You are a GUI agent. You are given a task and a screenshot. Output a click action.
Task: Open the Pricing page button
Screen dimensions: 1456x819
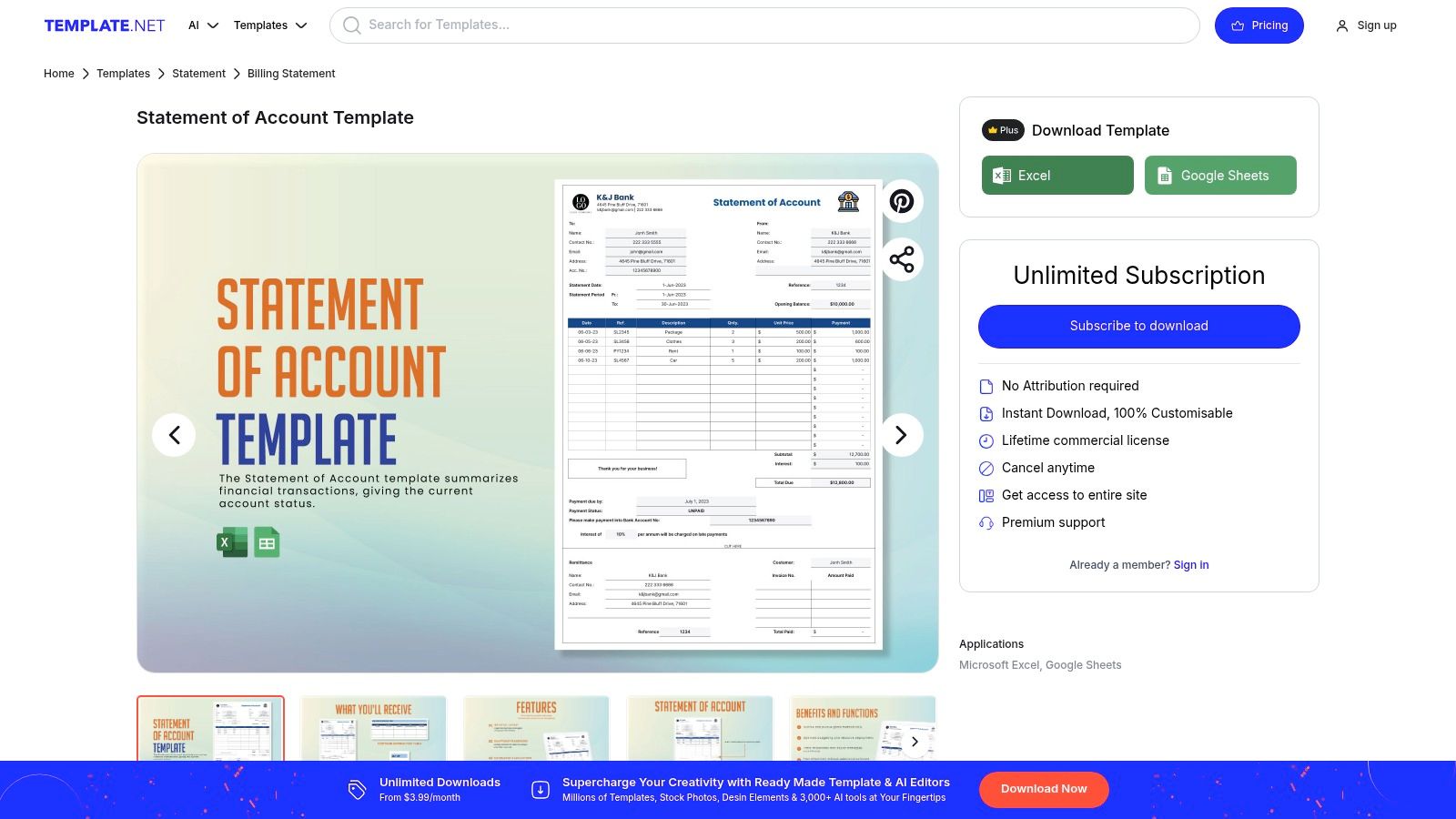[x=1259, y=25]
